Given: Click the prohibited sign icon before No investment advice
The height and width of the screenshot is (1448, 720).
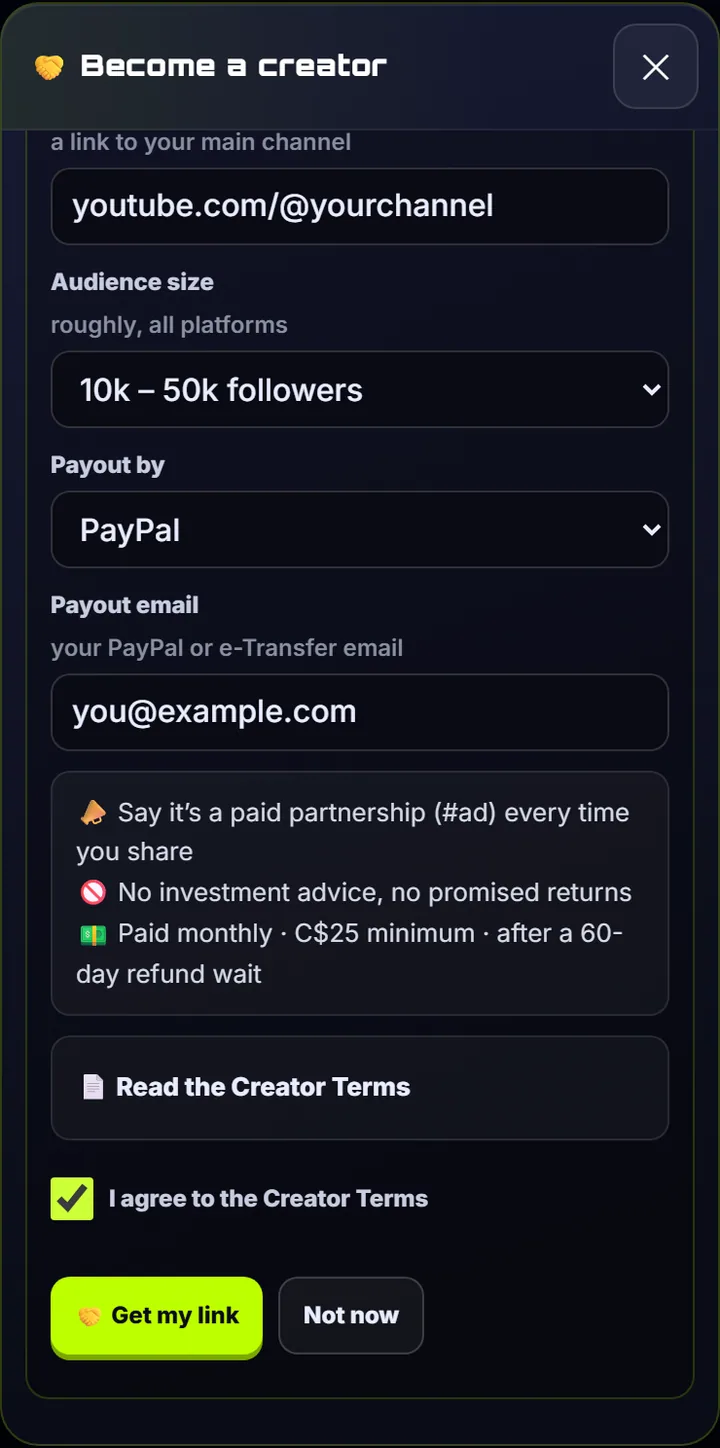Looking at the screenshot, I should point(92,892).
